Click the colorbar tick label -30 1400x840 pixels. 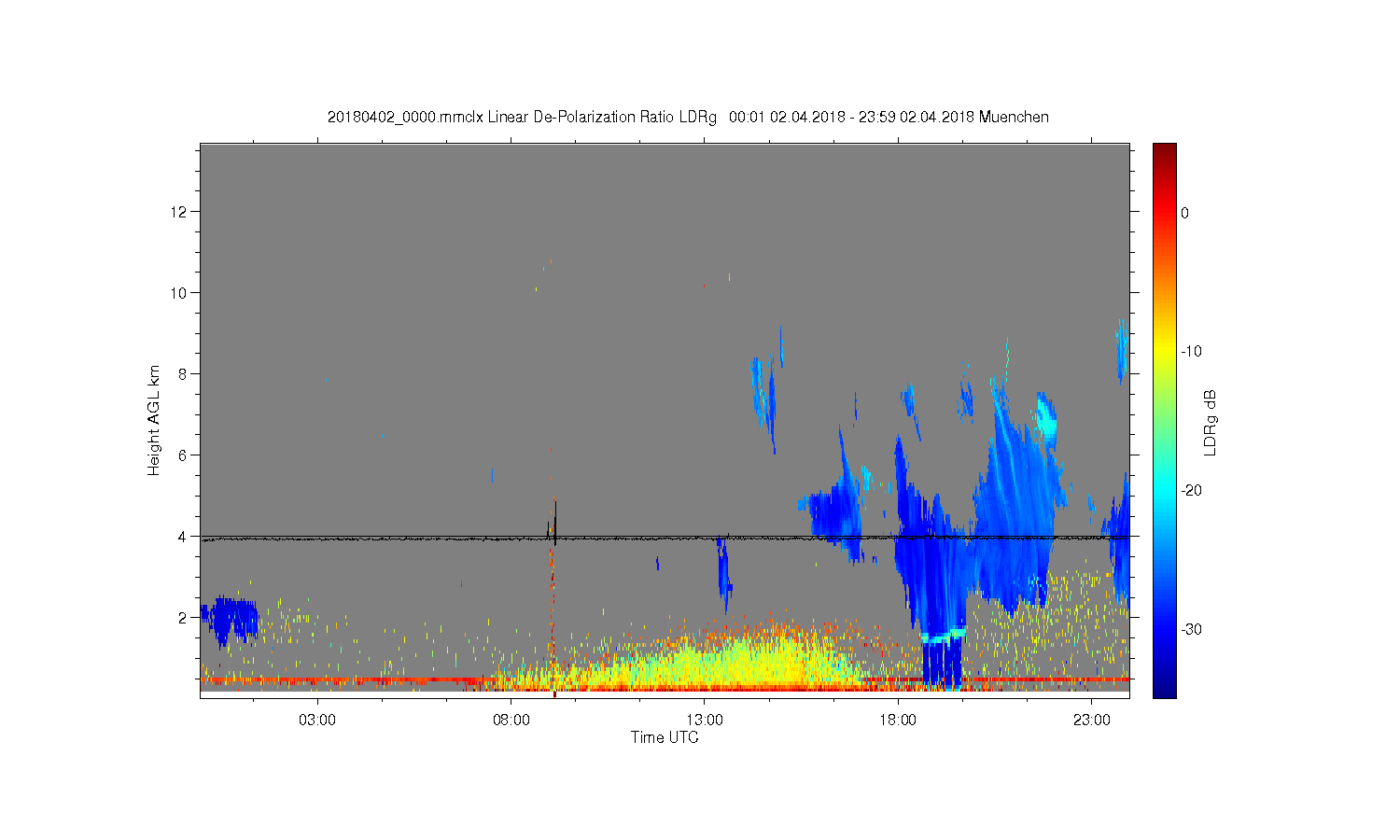(1191, 630)
